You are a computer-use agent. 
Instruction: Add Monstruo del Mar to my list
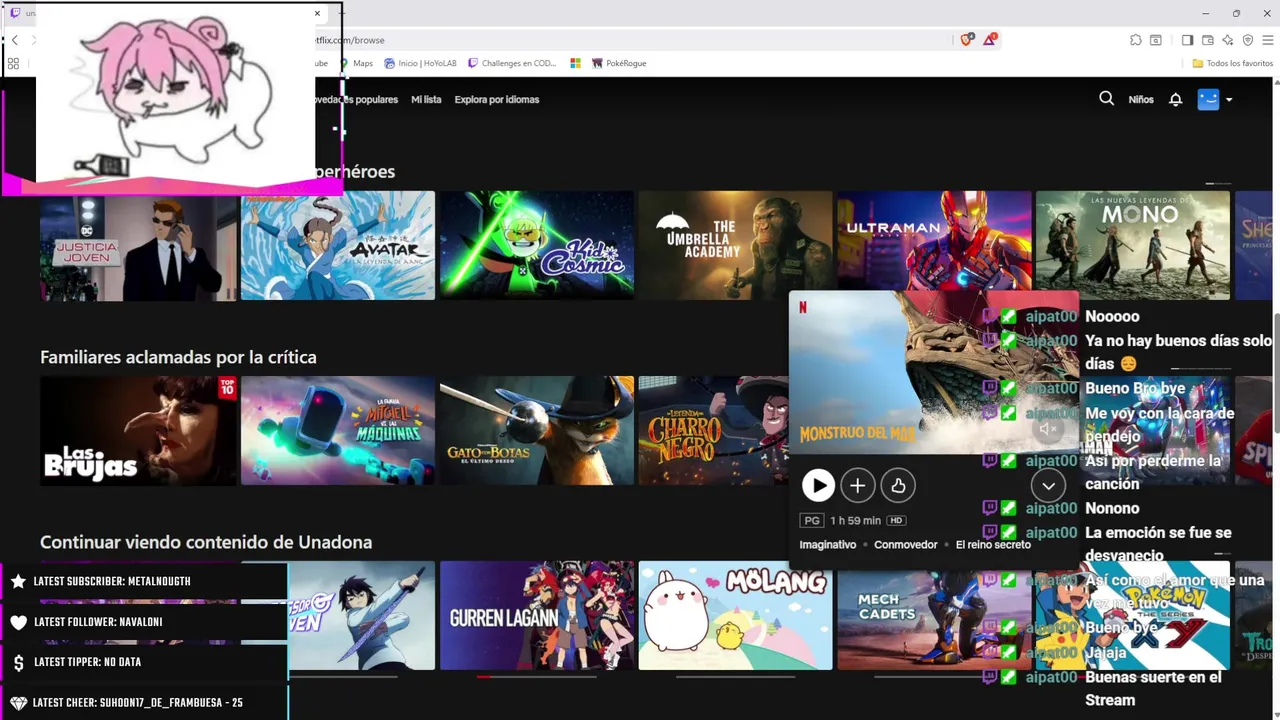857,485
